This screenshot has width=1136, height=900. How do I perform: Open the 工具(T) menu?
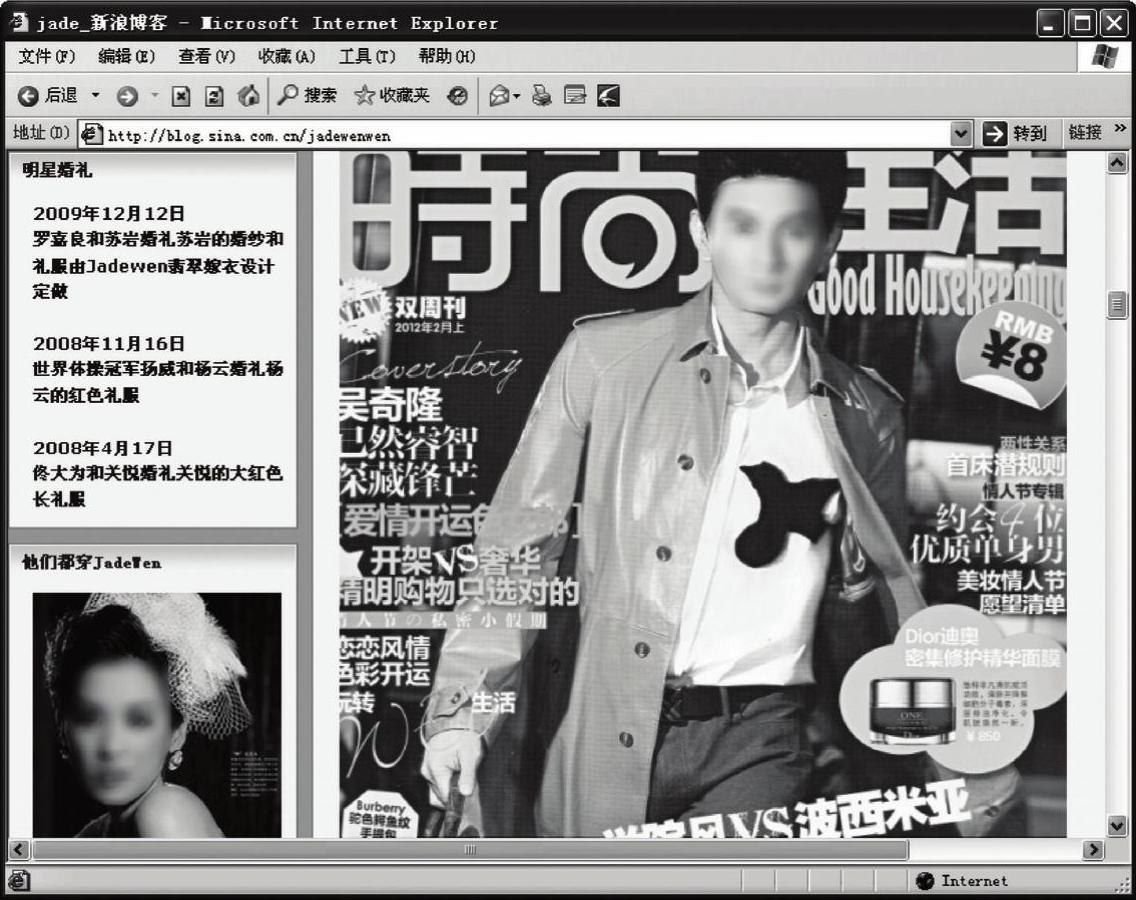[367, 57]
